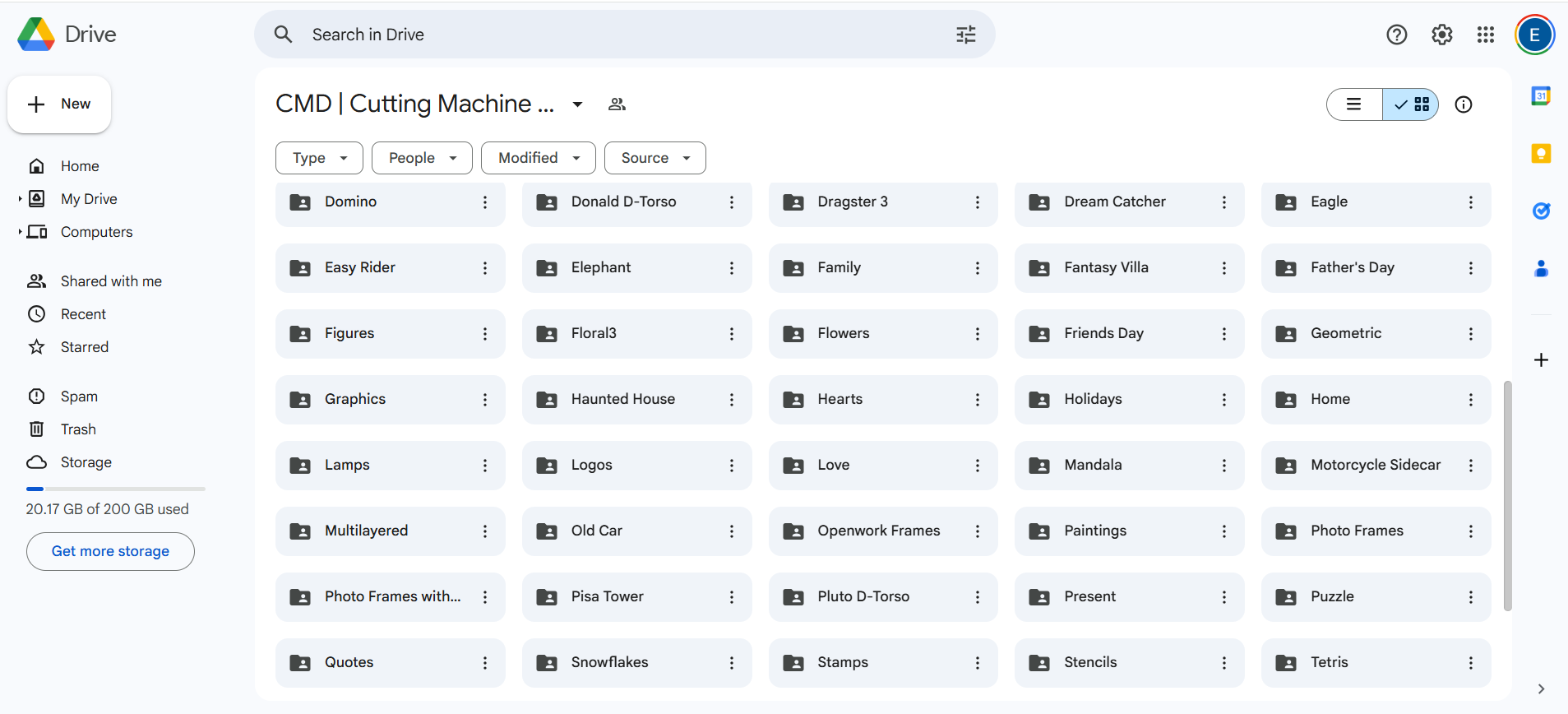Click the advanced search options icon

point(965,35)
